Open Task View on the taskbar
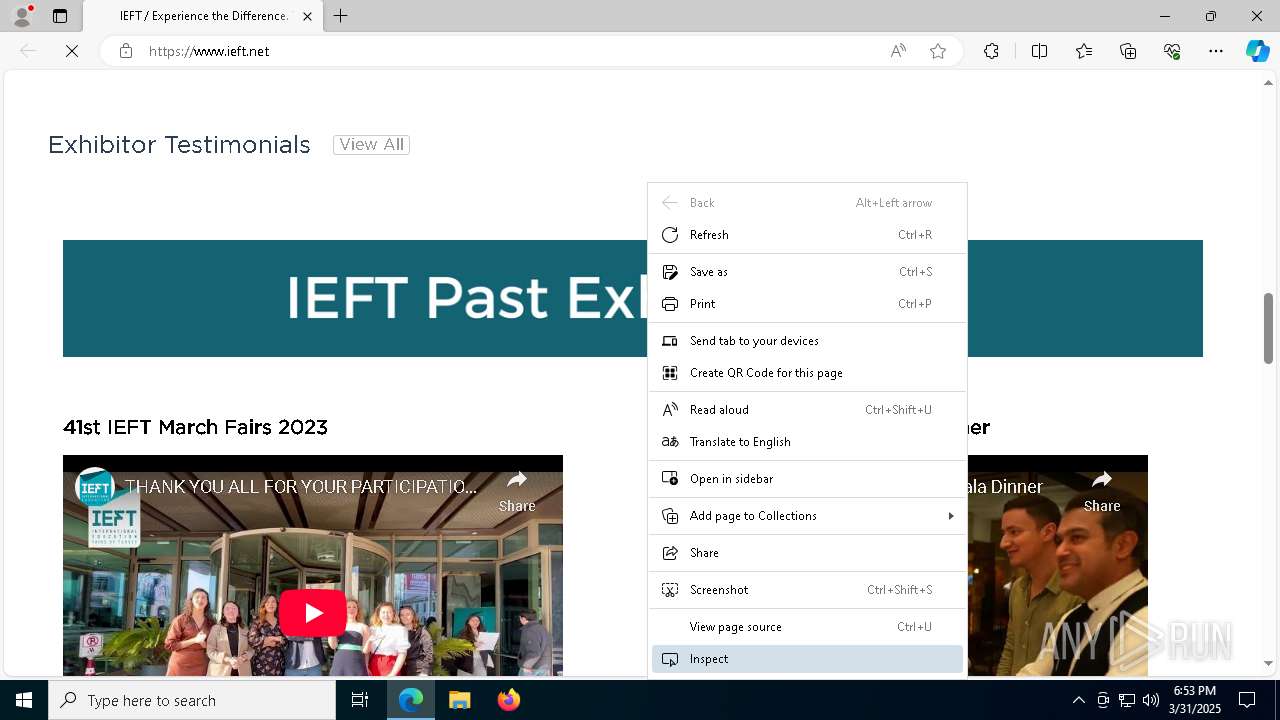The width and height of the screenshot is (1280, 720). tap(361, 700)
